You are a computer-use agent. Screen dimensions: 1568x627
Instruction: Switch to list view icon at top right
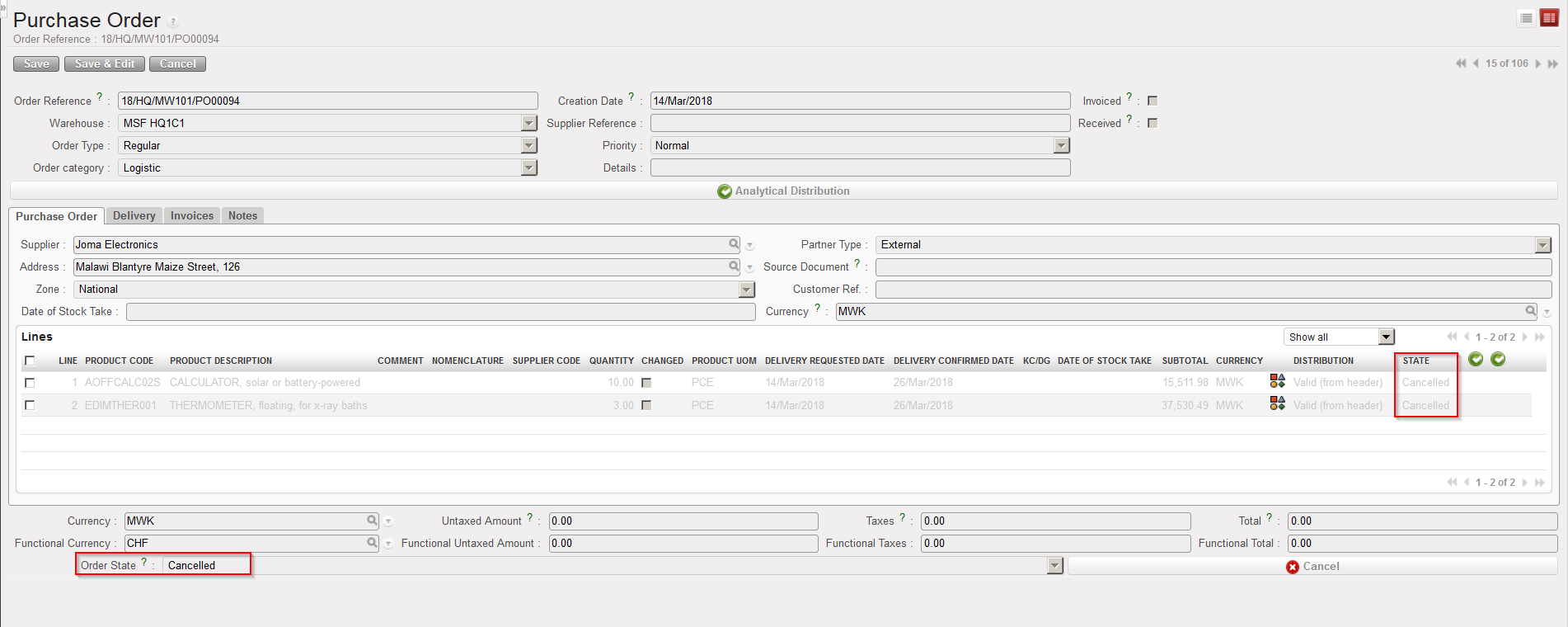click(1526, 18)
